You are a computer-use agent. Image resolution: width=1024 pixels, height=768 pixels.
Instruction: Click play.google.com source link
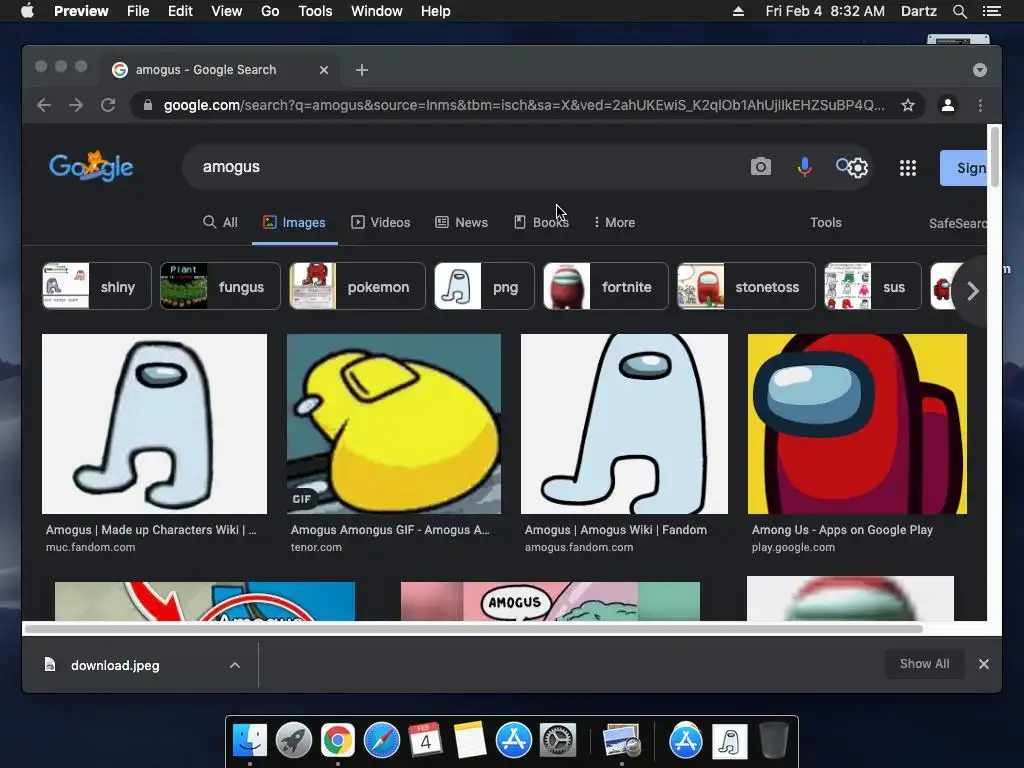793,547
